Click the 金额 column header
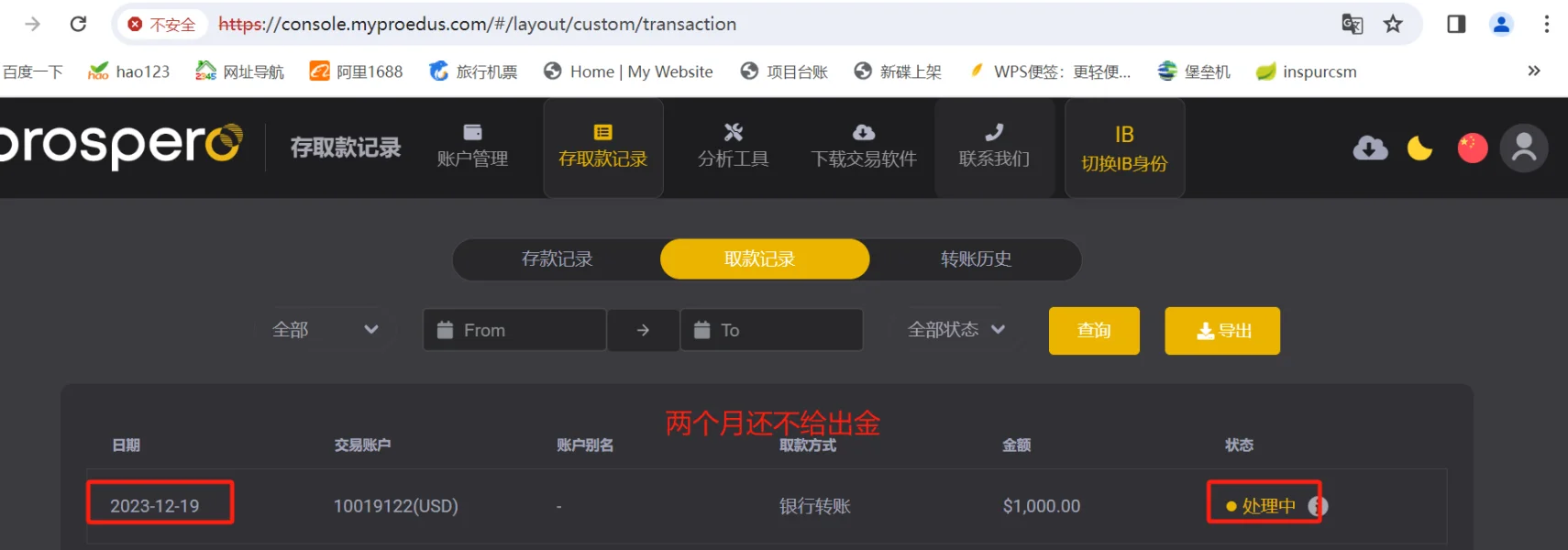The image size is (1568, 550). pos(1017,445)
